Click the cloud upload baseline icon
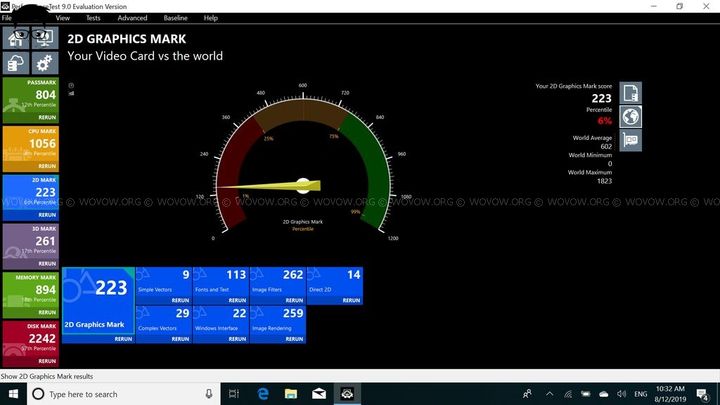 tap(17, 63)
